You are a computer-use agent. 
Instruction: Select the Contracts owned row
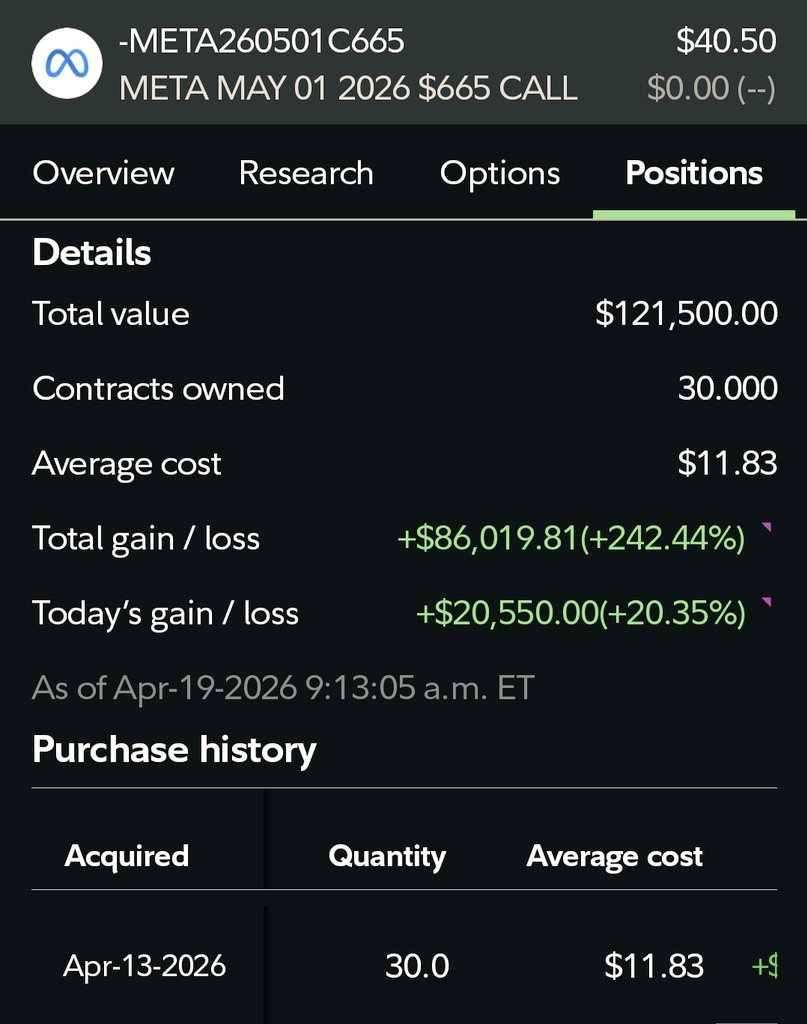click(404, 389)
